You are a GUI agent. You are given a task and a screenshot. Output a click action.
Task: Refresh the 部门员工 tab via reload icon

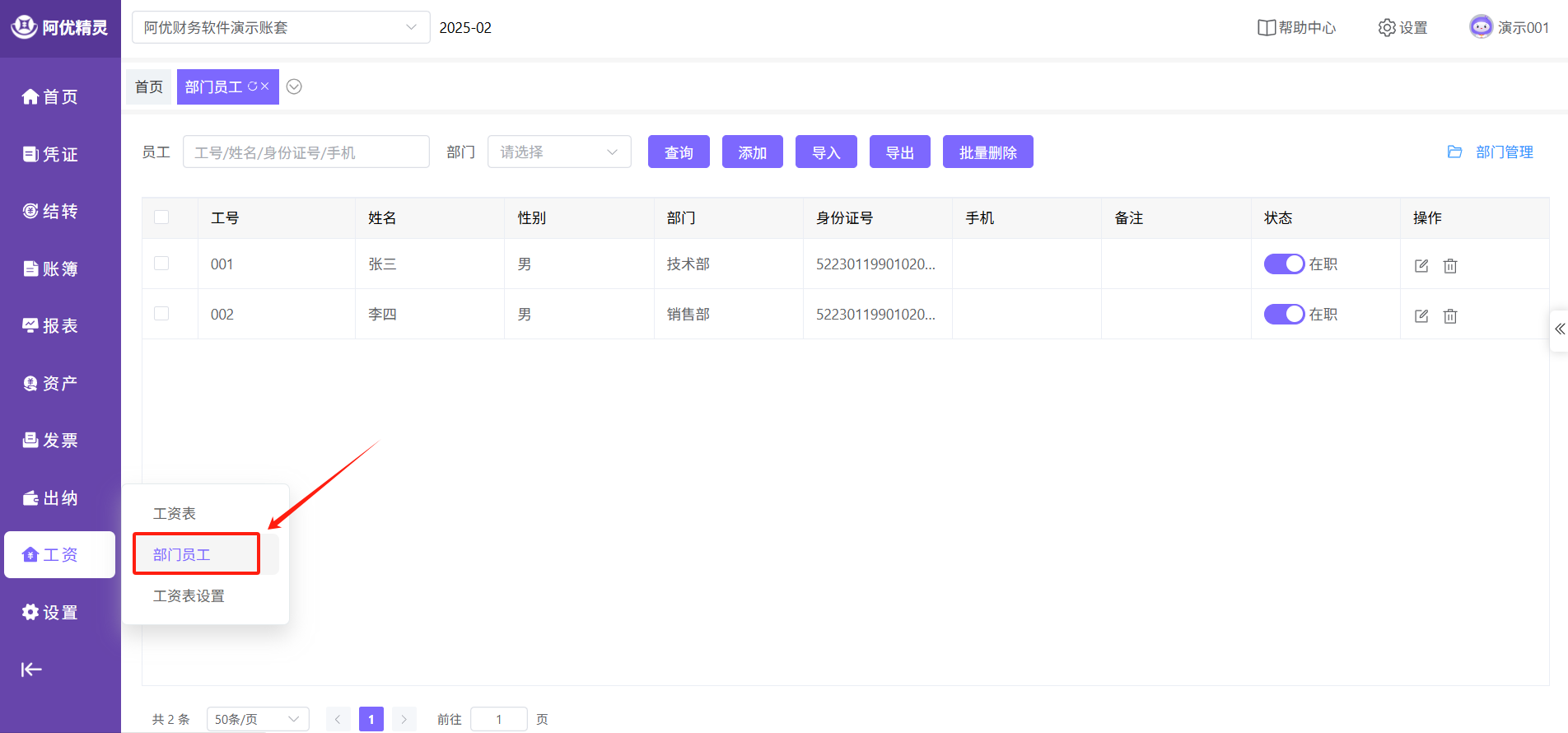253,86
